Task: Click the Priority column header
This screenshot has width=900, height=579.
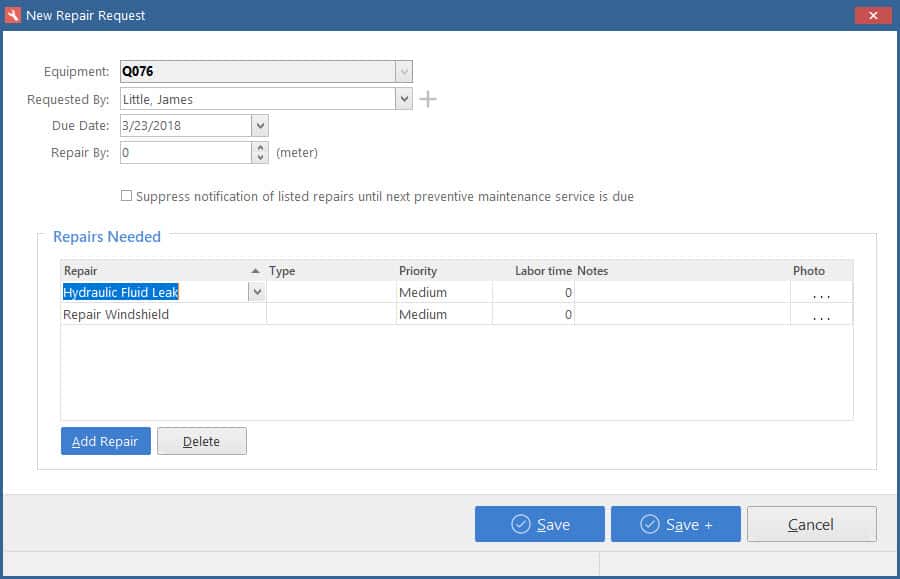Action: coord(444,271)
